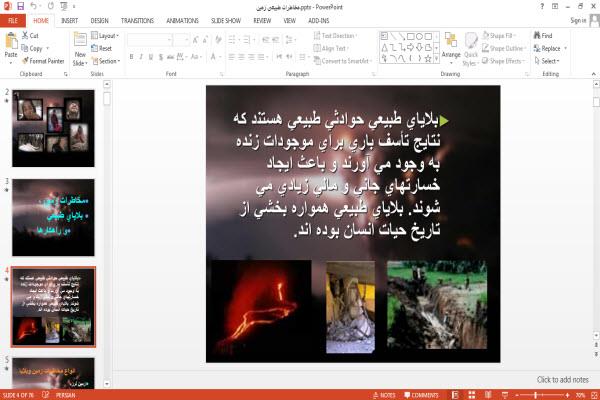This screenshot has height=400, width=600.
Task: Expand the shapes gallery
Action: (437, 59)
